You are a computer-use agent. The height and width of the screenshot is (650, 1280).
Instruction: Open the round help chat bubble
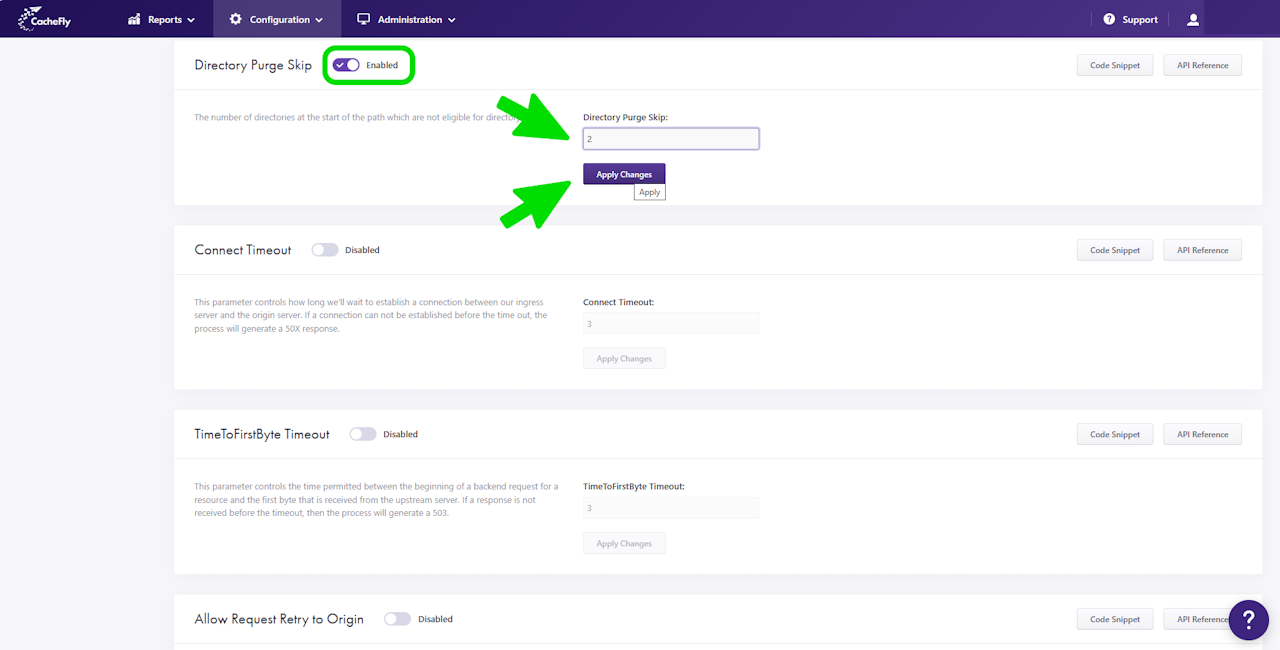(x=1249, y=620)
